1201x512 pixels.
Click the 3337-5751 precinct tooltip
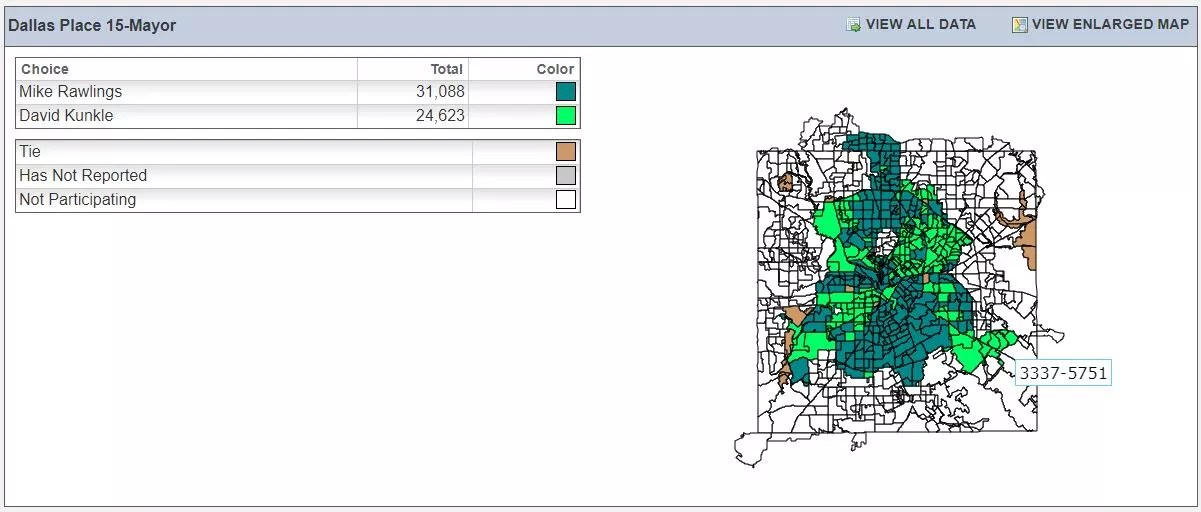pyautogui.click(x=1063, y=373)
